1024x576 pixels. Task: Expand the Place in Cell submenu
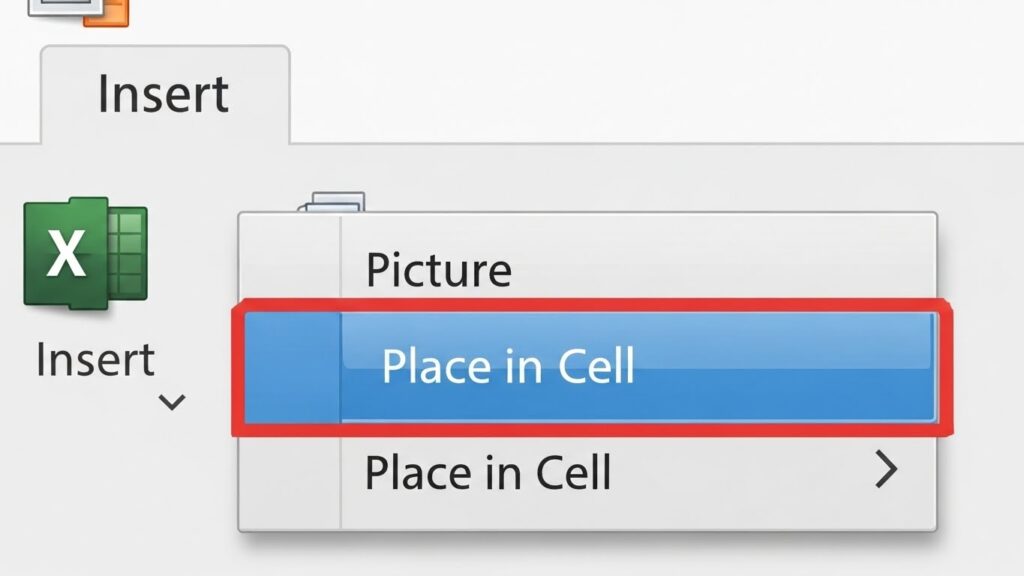point(885,469)
